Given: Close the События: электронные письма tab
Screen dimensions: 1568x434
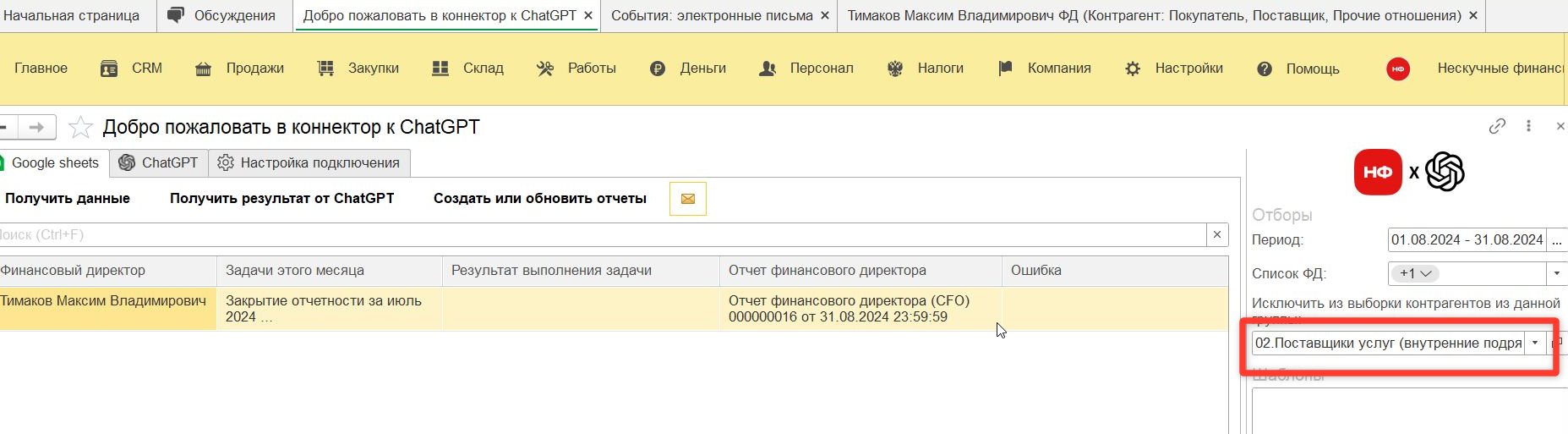Looking at the screenshot, I should point(825,15).
